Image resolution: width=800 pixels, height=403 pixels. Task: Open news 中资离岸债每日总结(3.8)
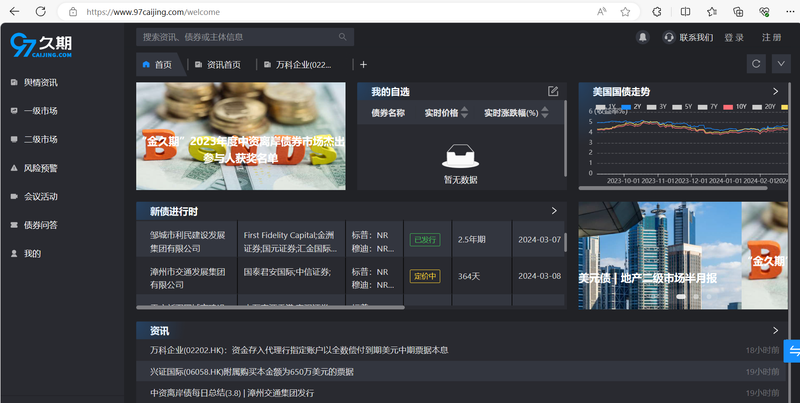click(x=232, y=393)
